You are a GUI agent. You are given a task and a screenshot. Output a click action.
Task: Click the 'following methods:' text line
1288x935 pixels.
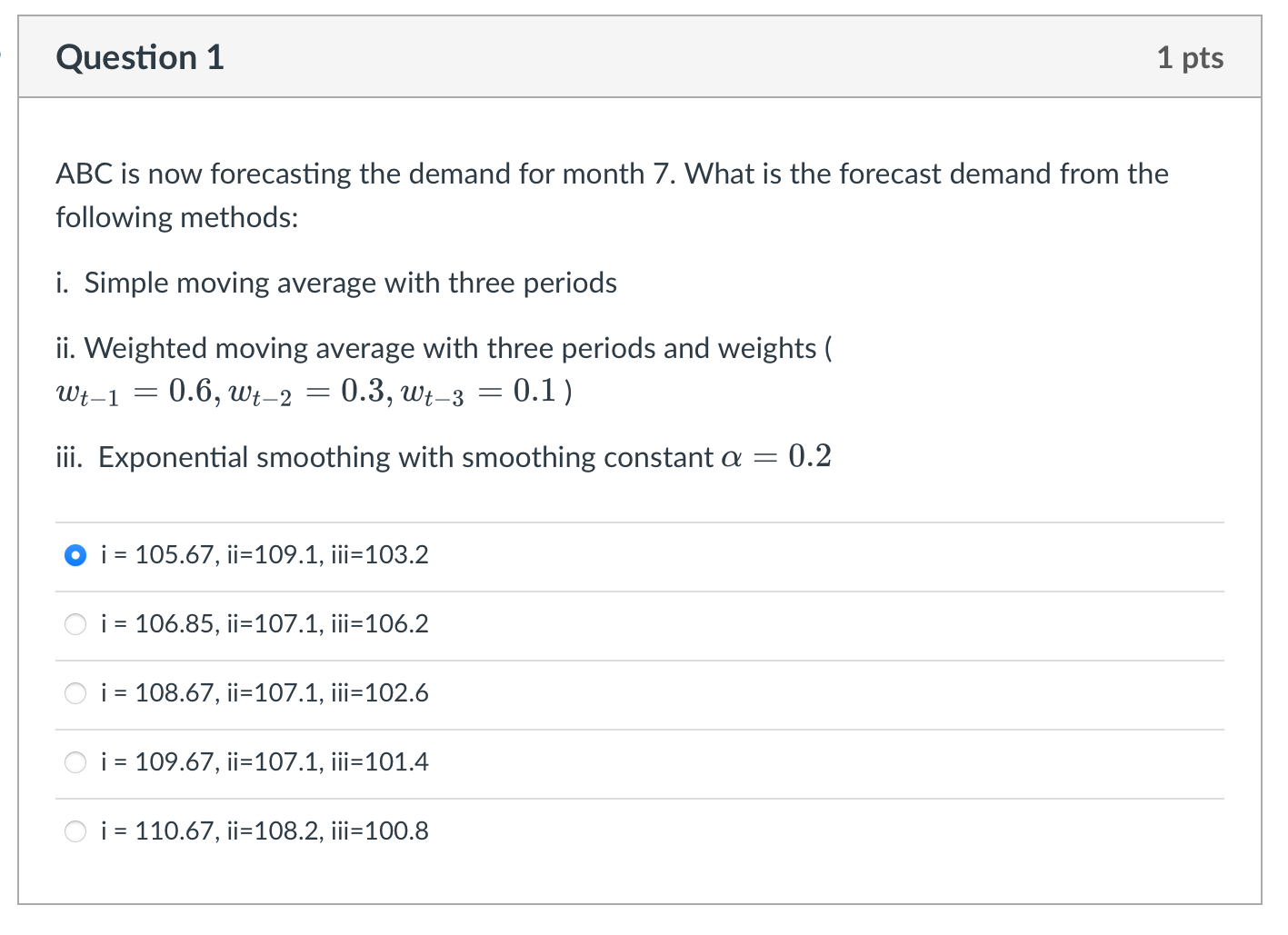tap(177, 217)
